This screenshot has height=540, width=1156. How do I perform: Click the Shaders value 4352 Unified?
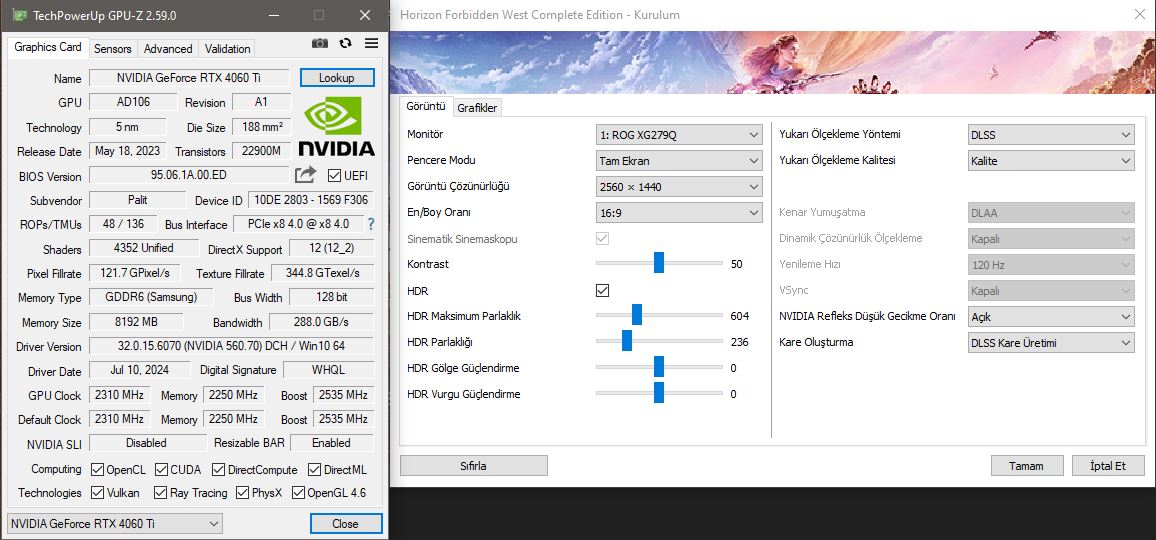144,248
